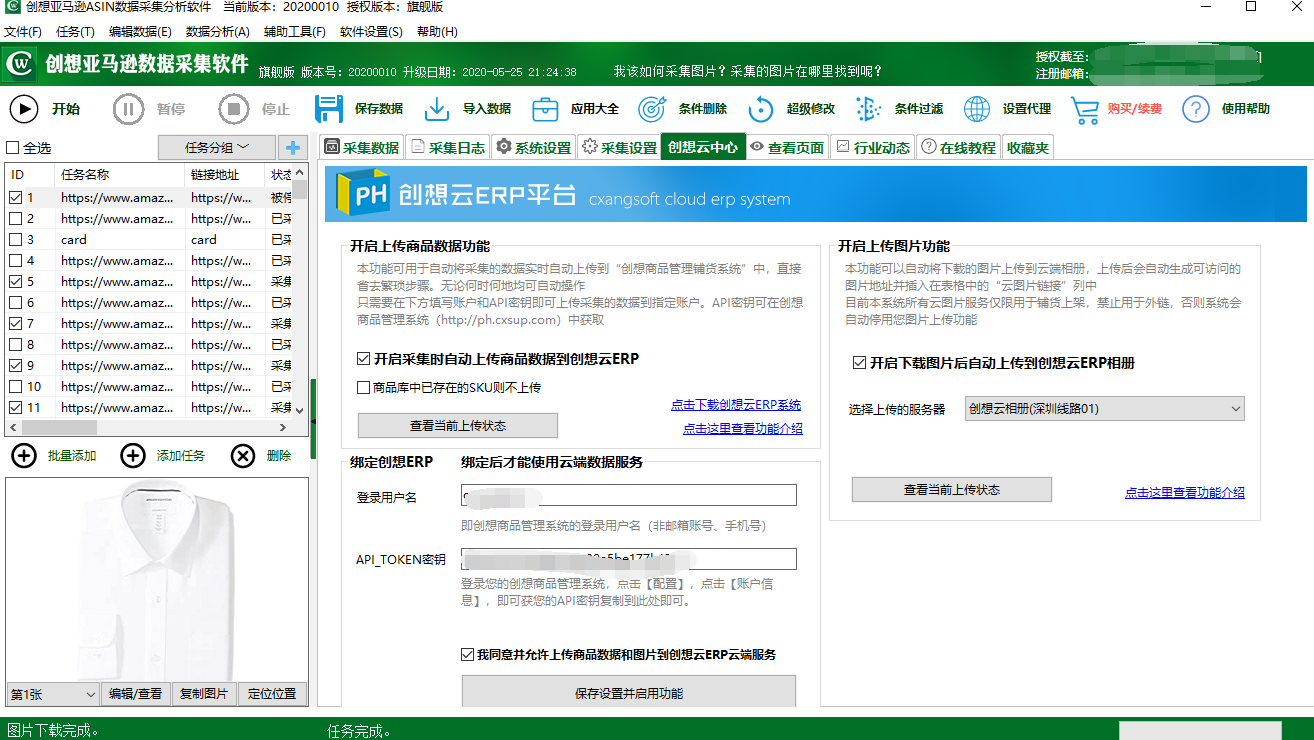Click the 定位位置 button
The height and width of the screenshot is (740, 1314).
[x=272, y=694]
